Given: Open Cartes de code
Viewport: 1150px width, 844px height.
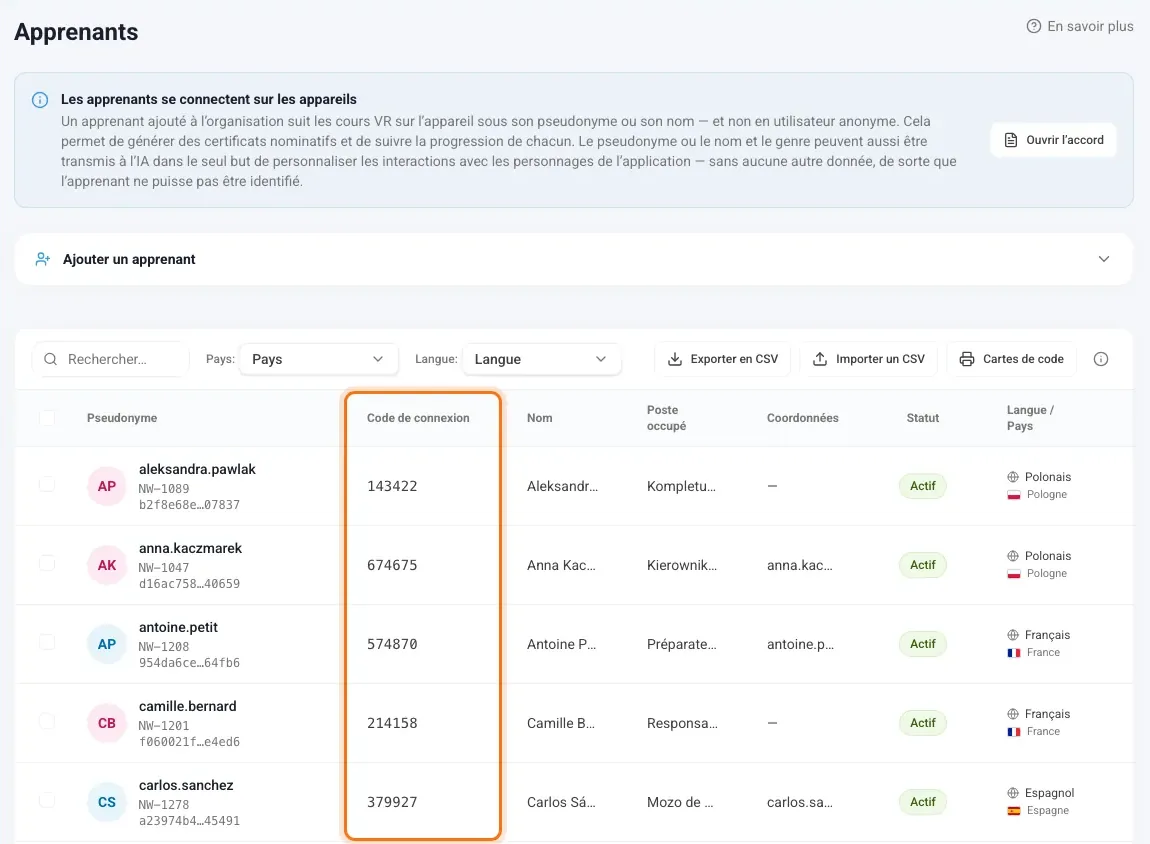Looking at the screenshot, I should 1011,359.
